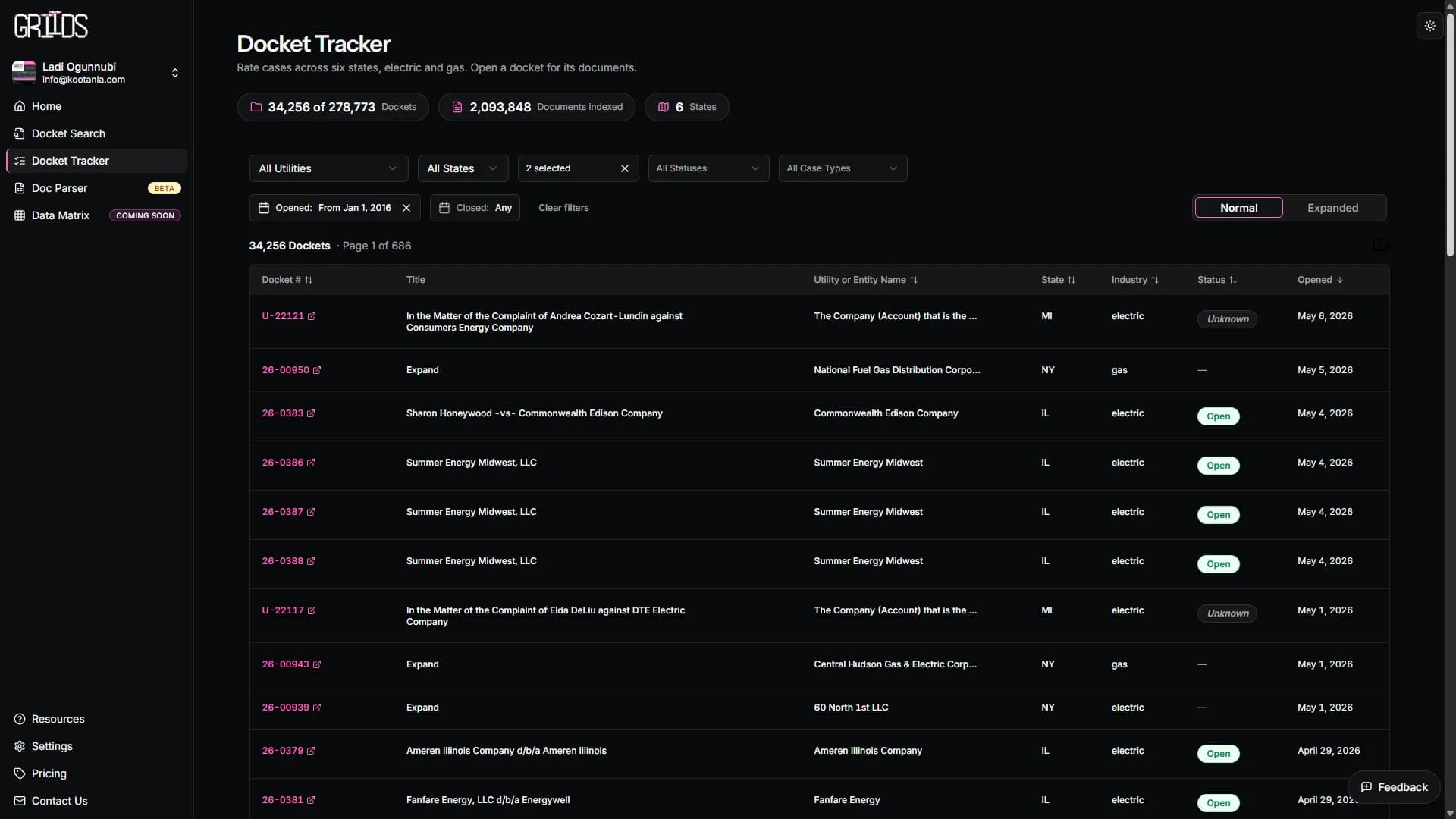Open Doc Parser beta page
Viewport: 1456px width, 819px height.
(96, 188)
